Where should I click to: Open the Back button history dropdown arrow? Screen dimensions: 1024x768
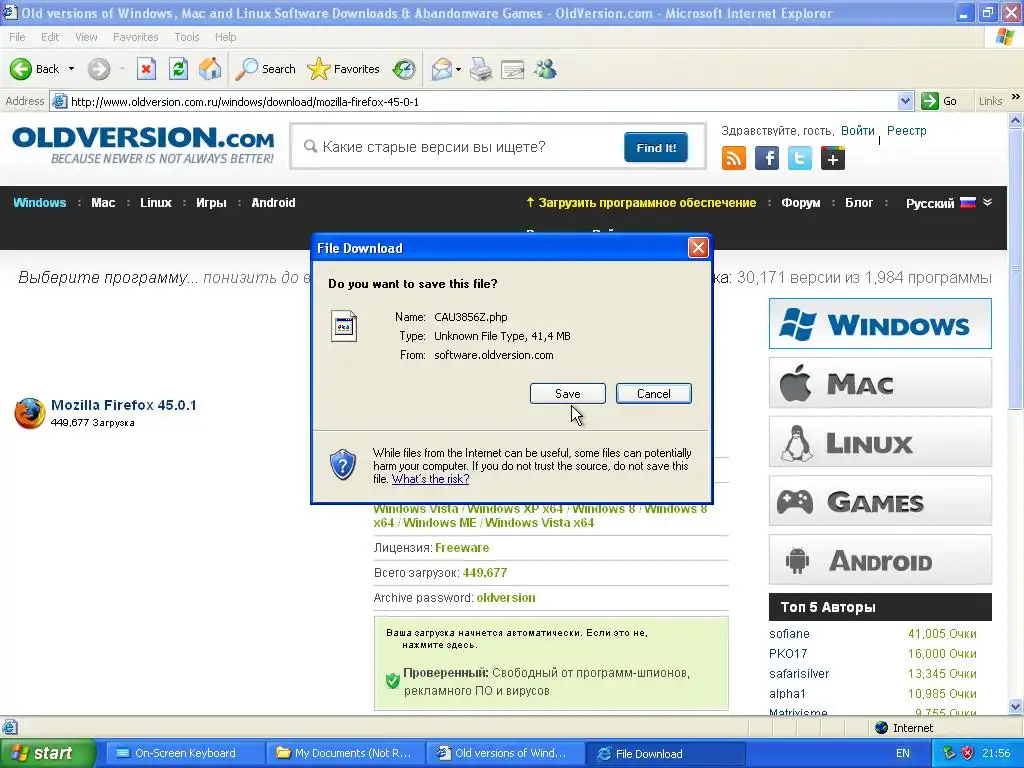[71, 69]
